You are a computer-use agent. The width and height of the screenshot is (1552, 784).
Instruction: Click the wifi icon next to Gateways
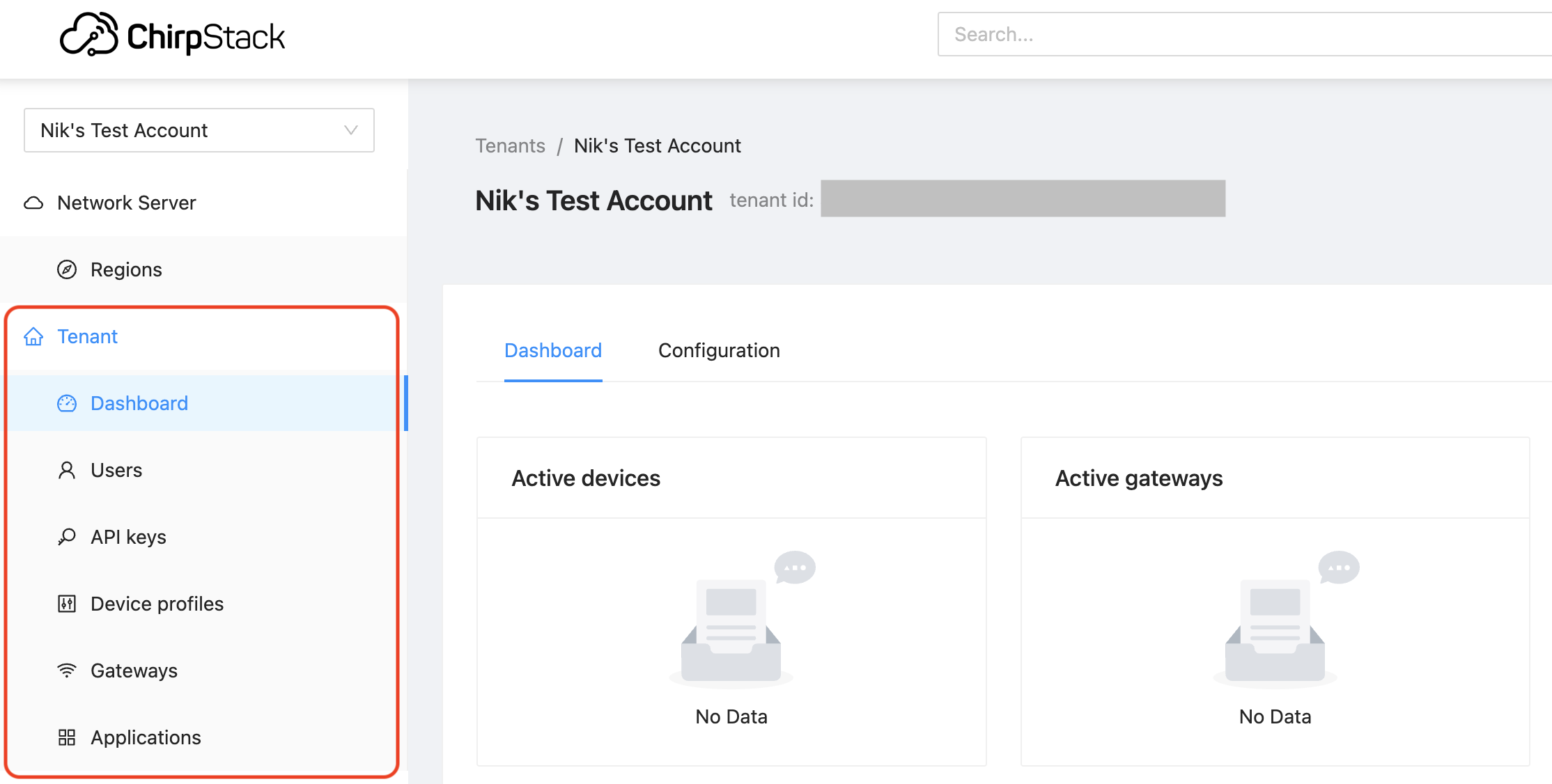point(67,671)
